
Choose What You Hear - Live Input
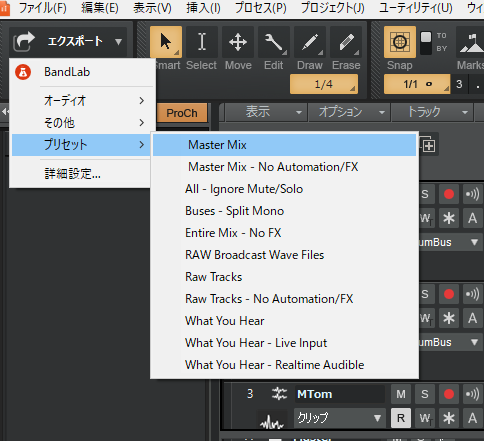pyautogui.click(x=284, y=343)
